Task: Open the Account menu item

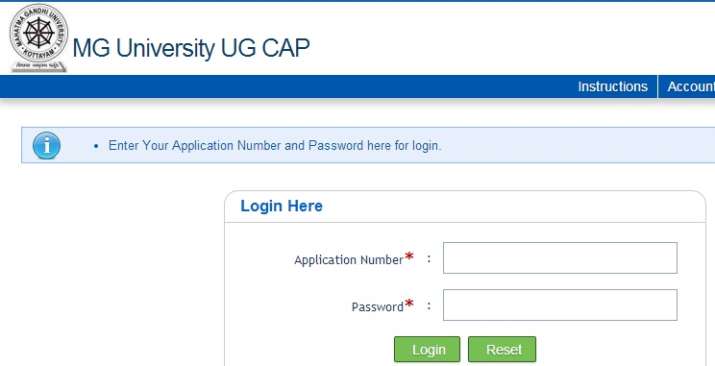Action: (691, 87)
